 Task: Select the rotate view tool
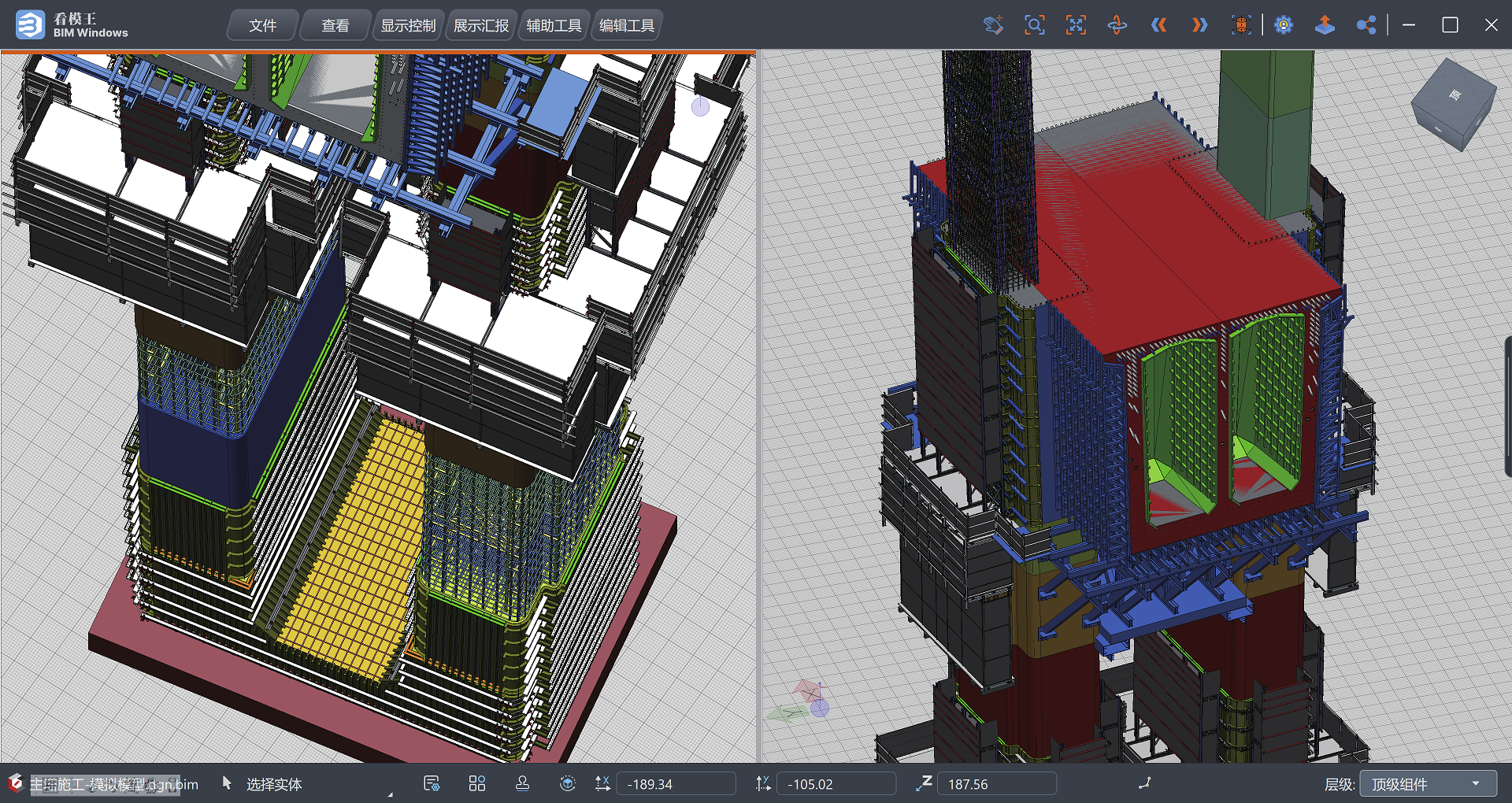[1117, 25]
